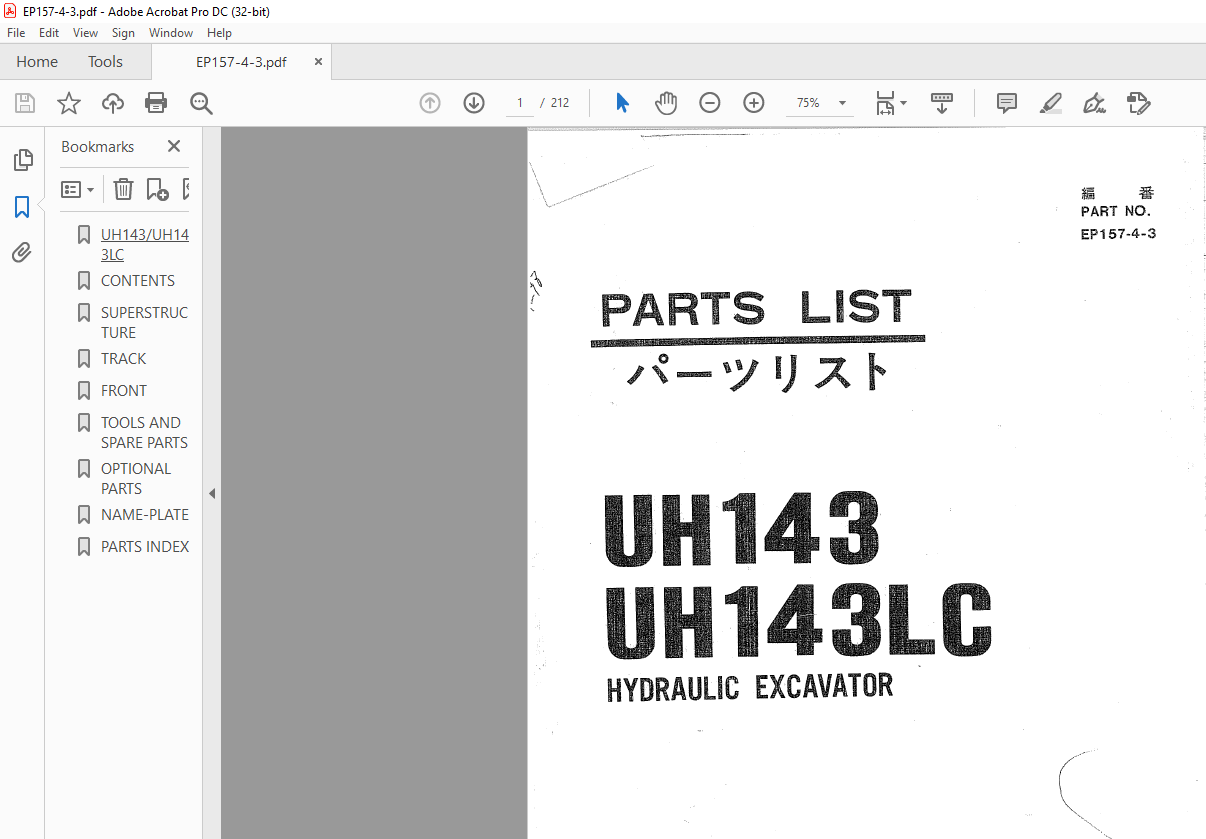1206x839 pixels.
Task: Open Attachments paperclip panel
Action: 22,253
